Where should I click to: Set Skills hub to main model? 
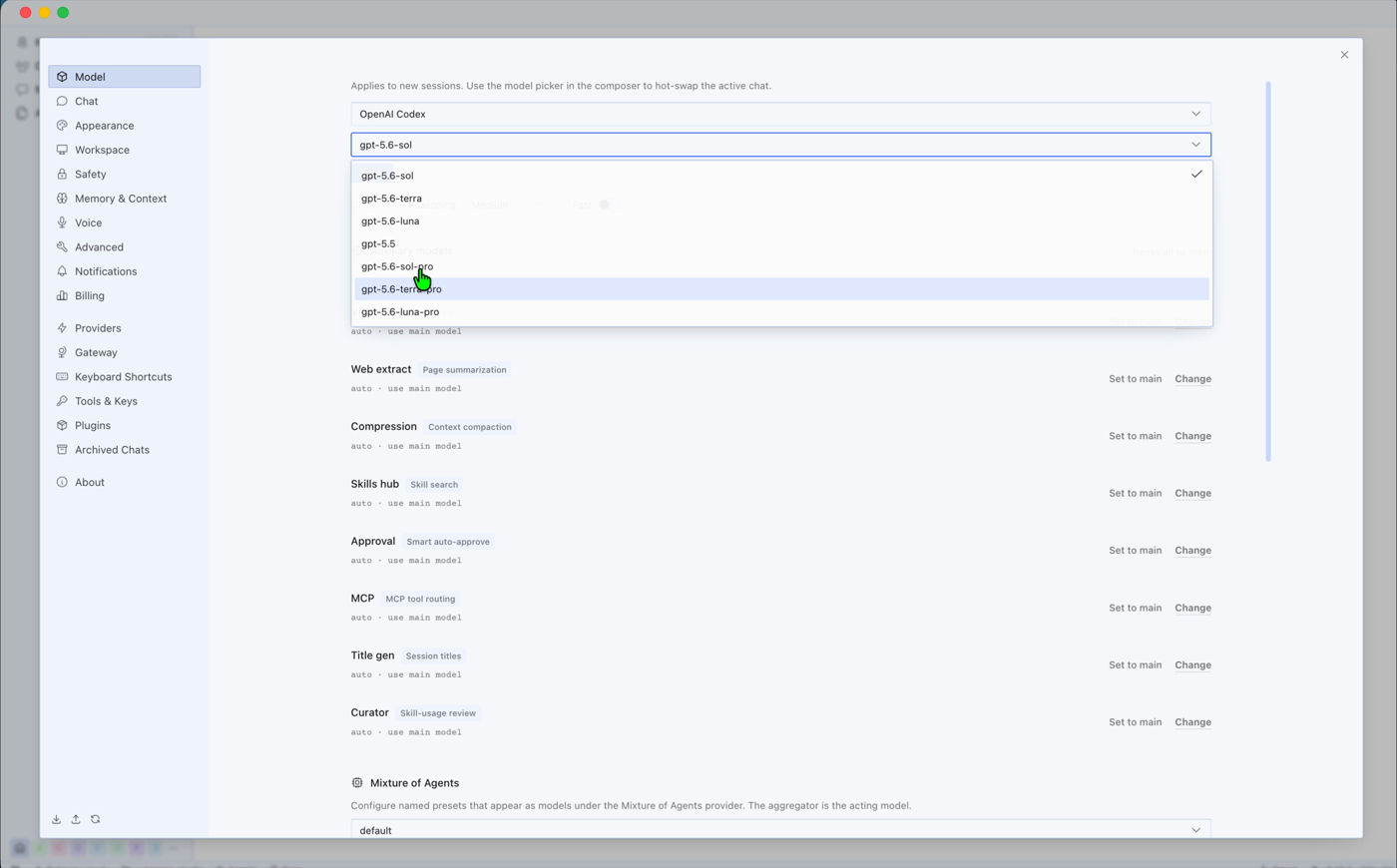(x=1135, y=493)
